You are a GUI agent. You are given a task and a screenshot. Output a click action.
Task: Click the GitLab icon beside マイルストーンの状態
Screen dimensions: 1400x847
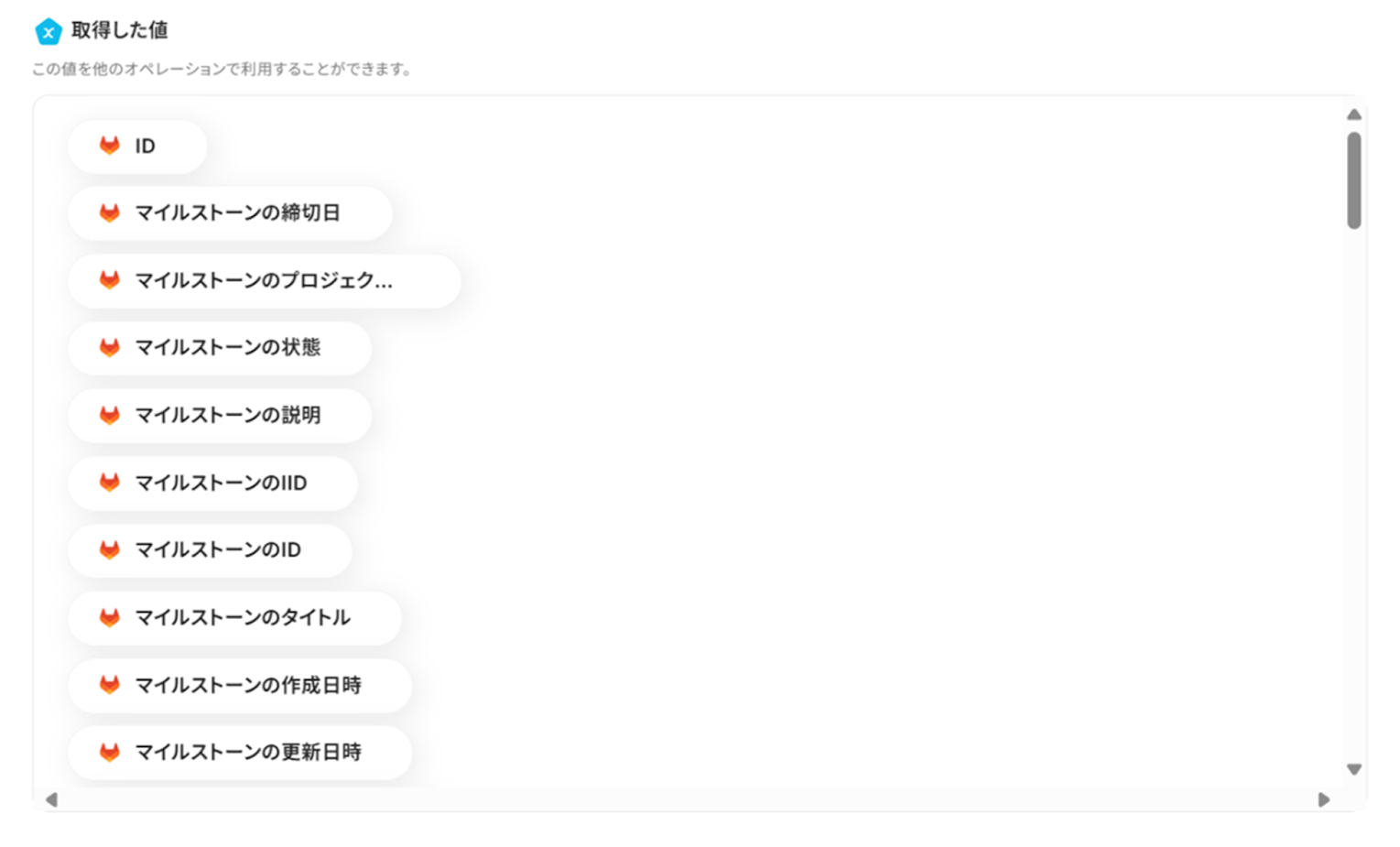[110, 347]
